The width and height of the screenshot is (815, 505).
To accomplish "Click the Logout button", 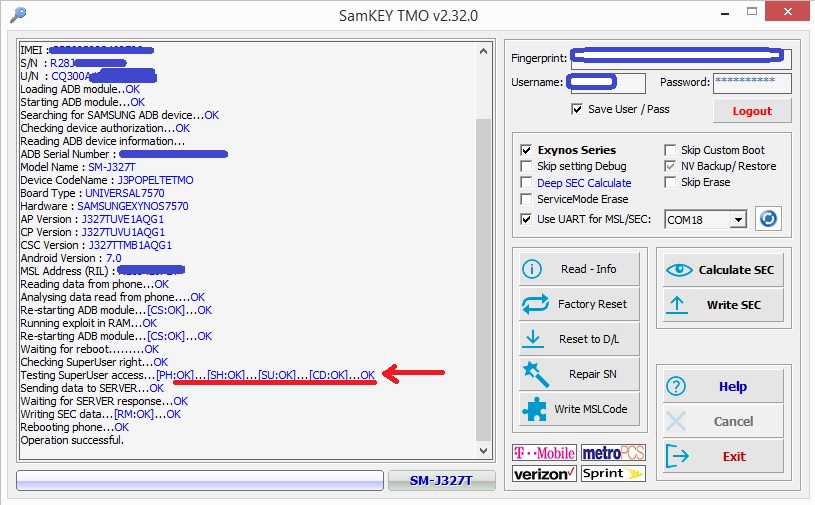I will 752,111.
